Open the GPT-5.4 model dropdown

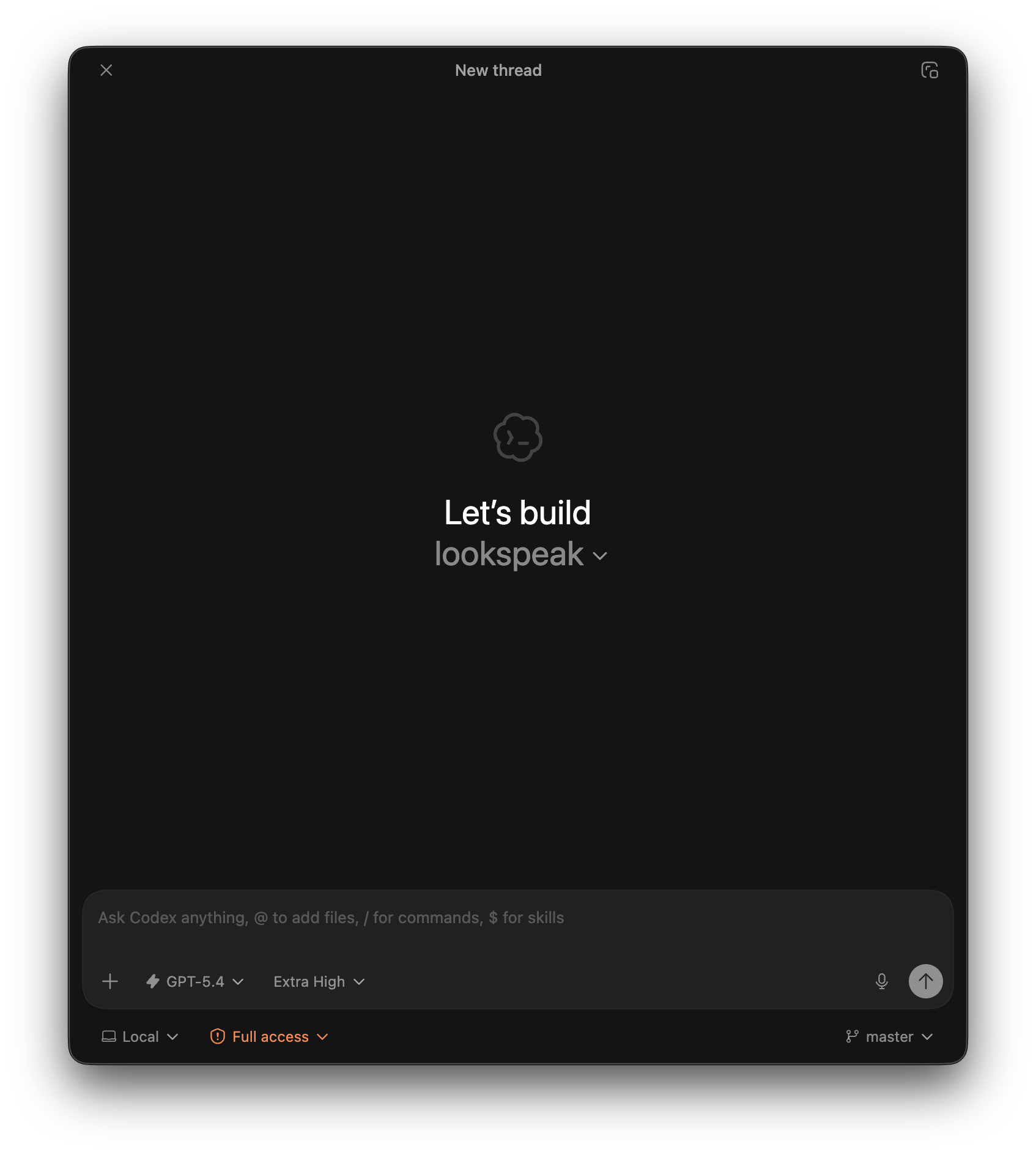click(195, 981)
